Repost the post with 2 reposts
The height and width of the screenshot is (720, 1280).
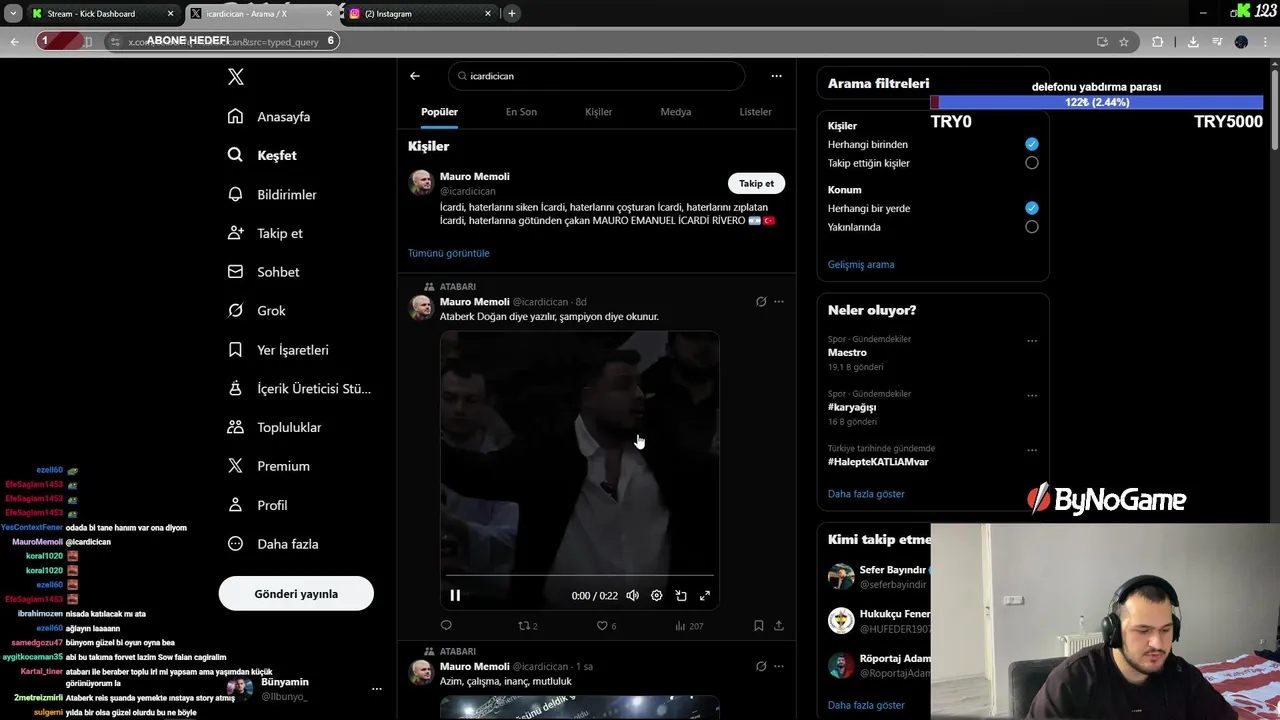tap(527, 626)
